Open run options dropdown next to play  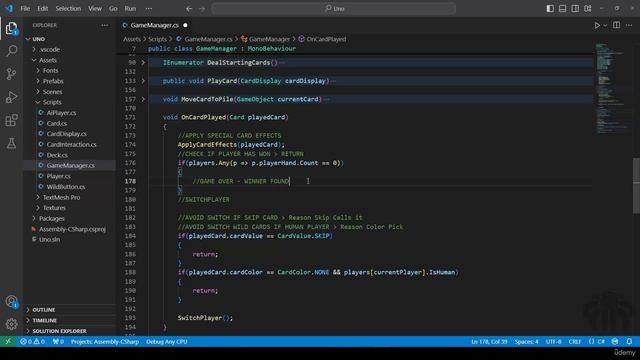(605, 25)
